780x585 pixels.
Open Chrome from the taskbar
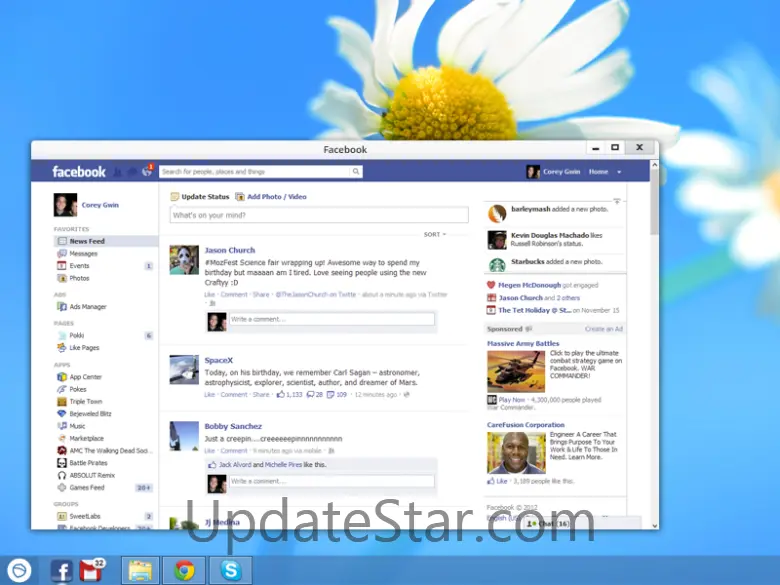click(184, 570)
